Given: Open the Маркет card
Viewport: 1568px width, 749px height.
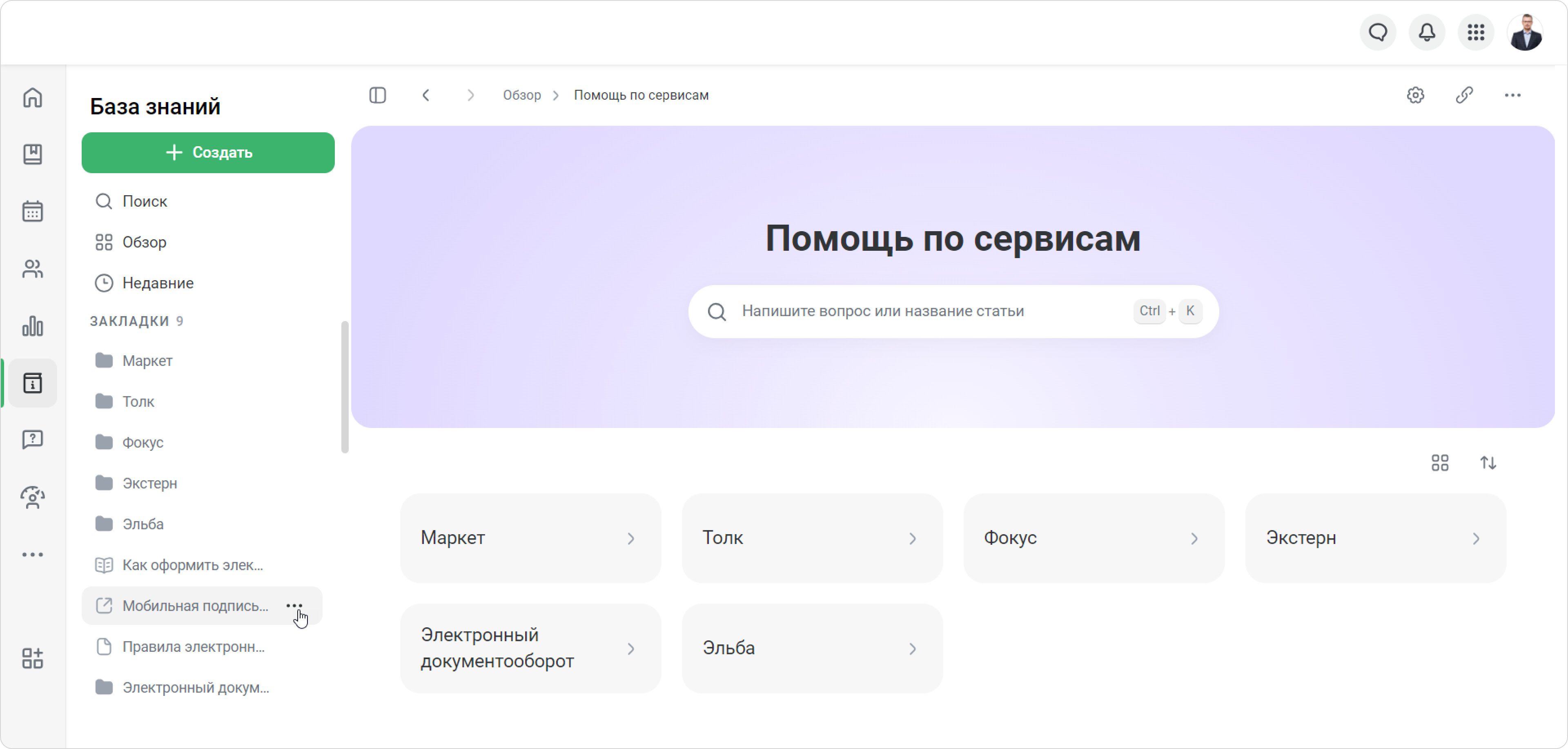Looking at the screenshot, I should click(x=530, y=538).
